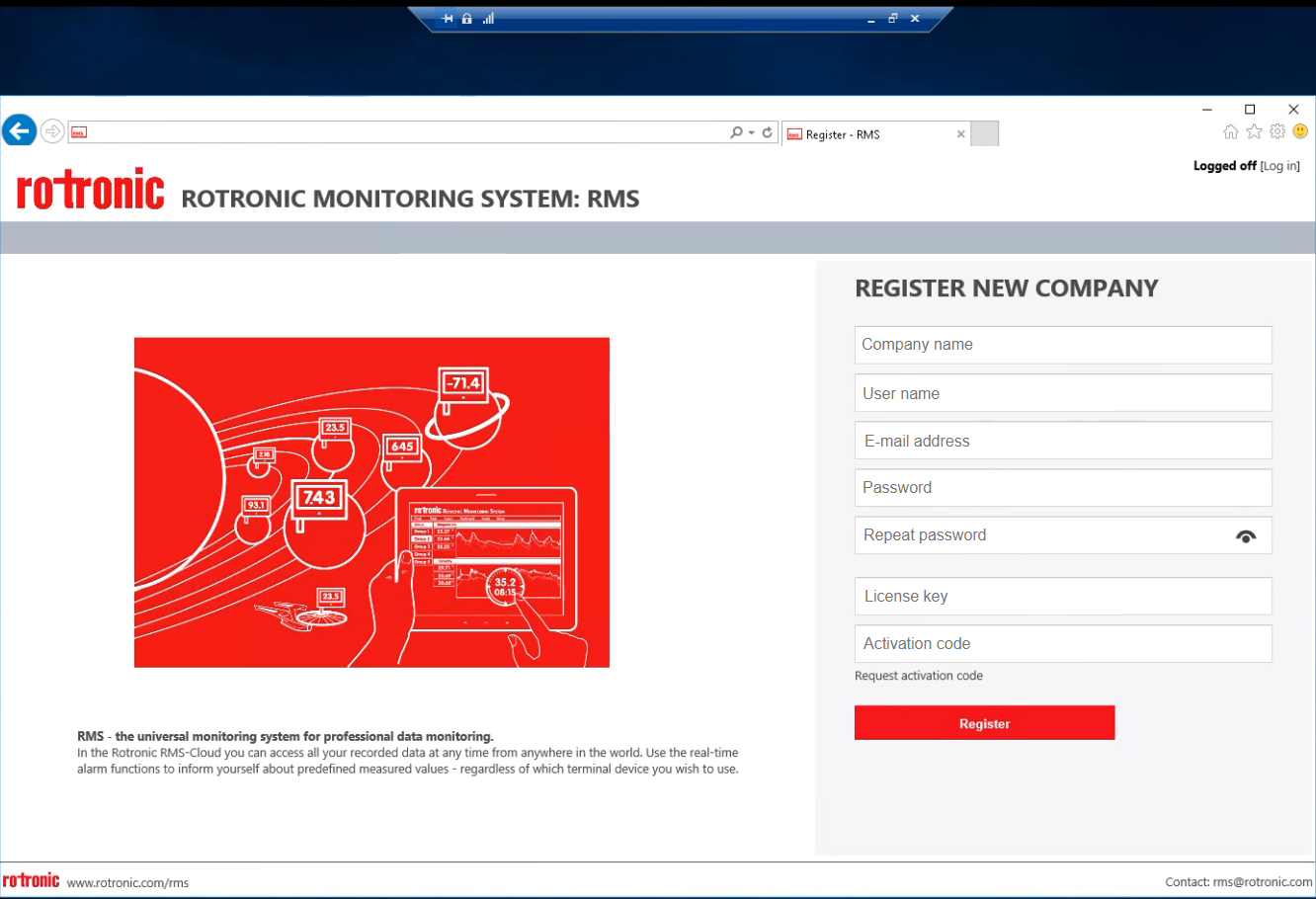Viewport: 1316px width, 899px height.
Task: Click the 'ROTRONIC MONITORING SYSTEM: RMS' title
Action: (410, 199)
